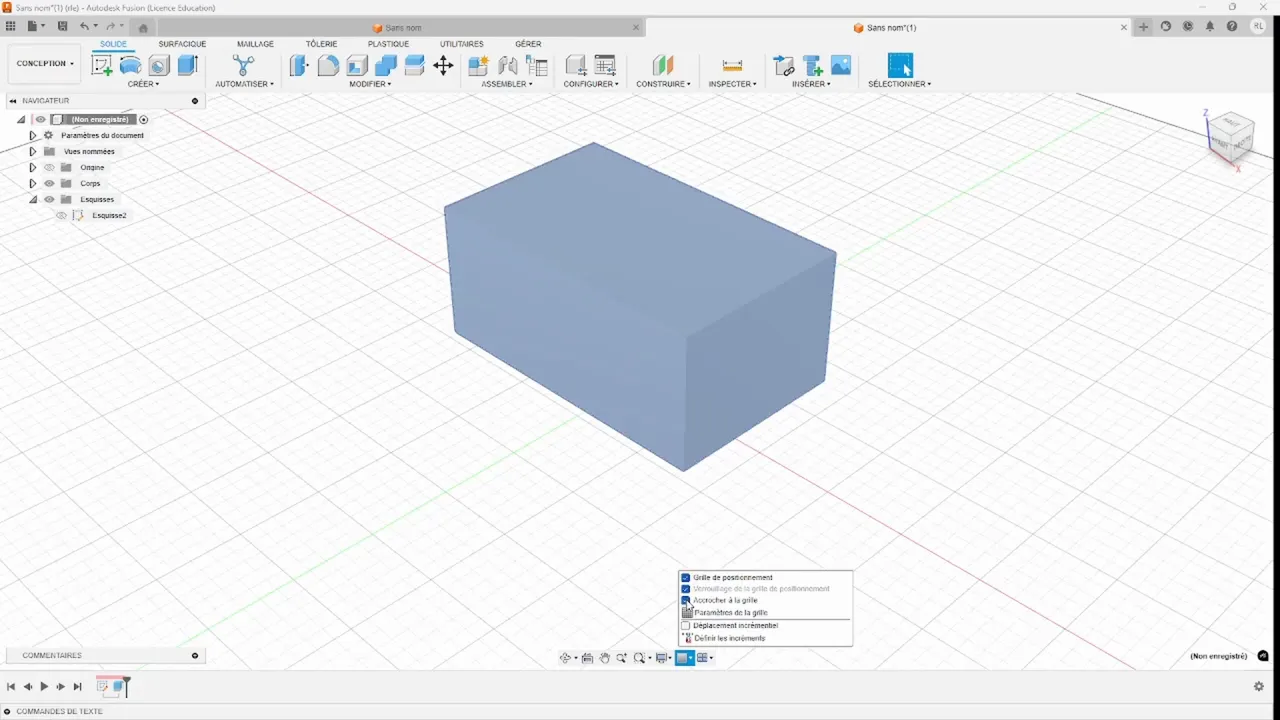Expand Paramètres du document in the navigator
The height and width of the screenshot is (720, 1280).
[32, 135]
